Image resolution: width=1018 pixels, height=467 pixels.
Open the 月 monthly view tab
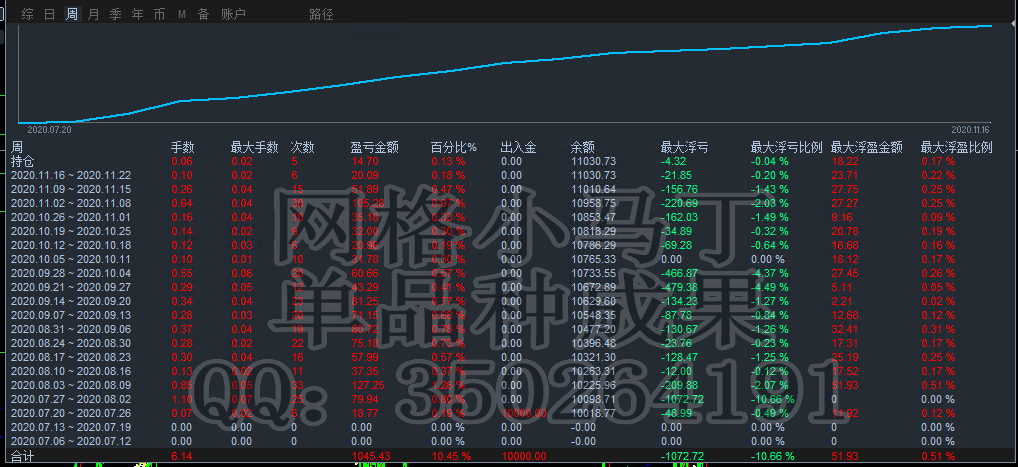click(93, 14)
